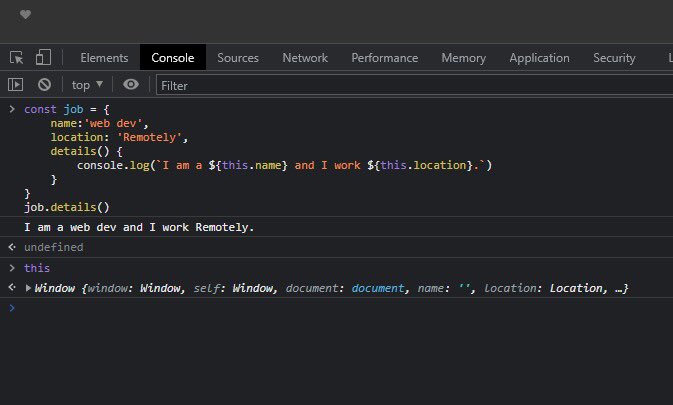Go to the Network tab
The image size is (673, 405).
[305, 57]
